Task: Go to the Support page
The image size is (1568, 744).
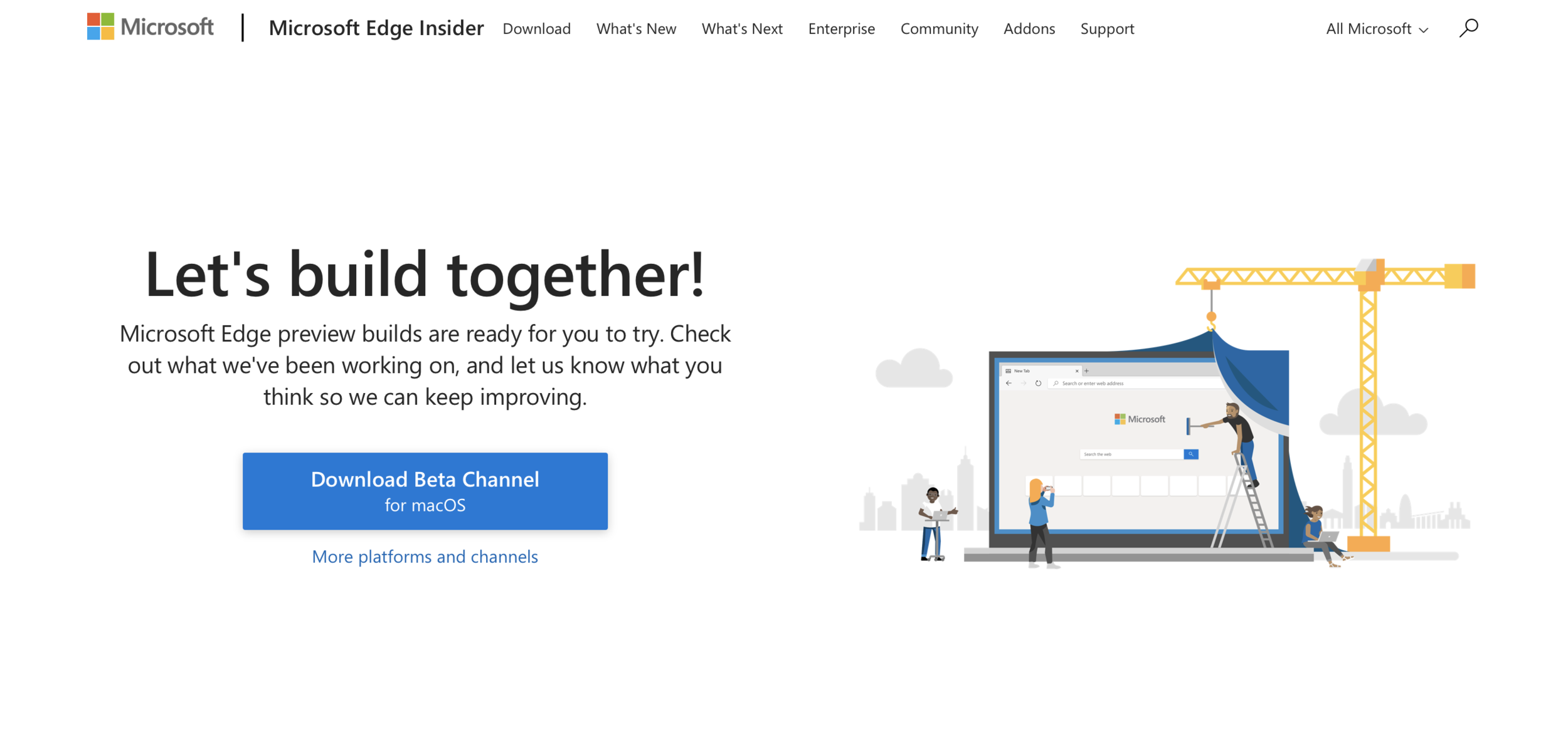Action: click(1107, 29)
